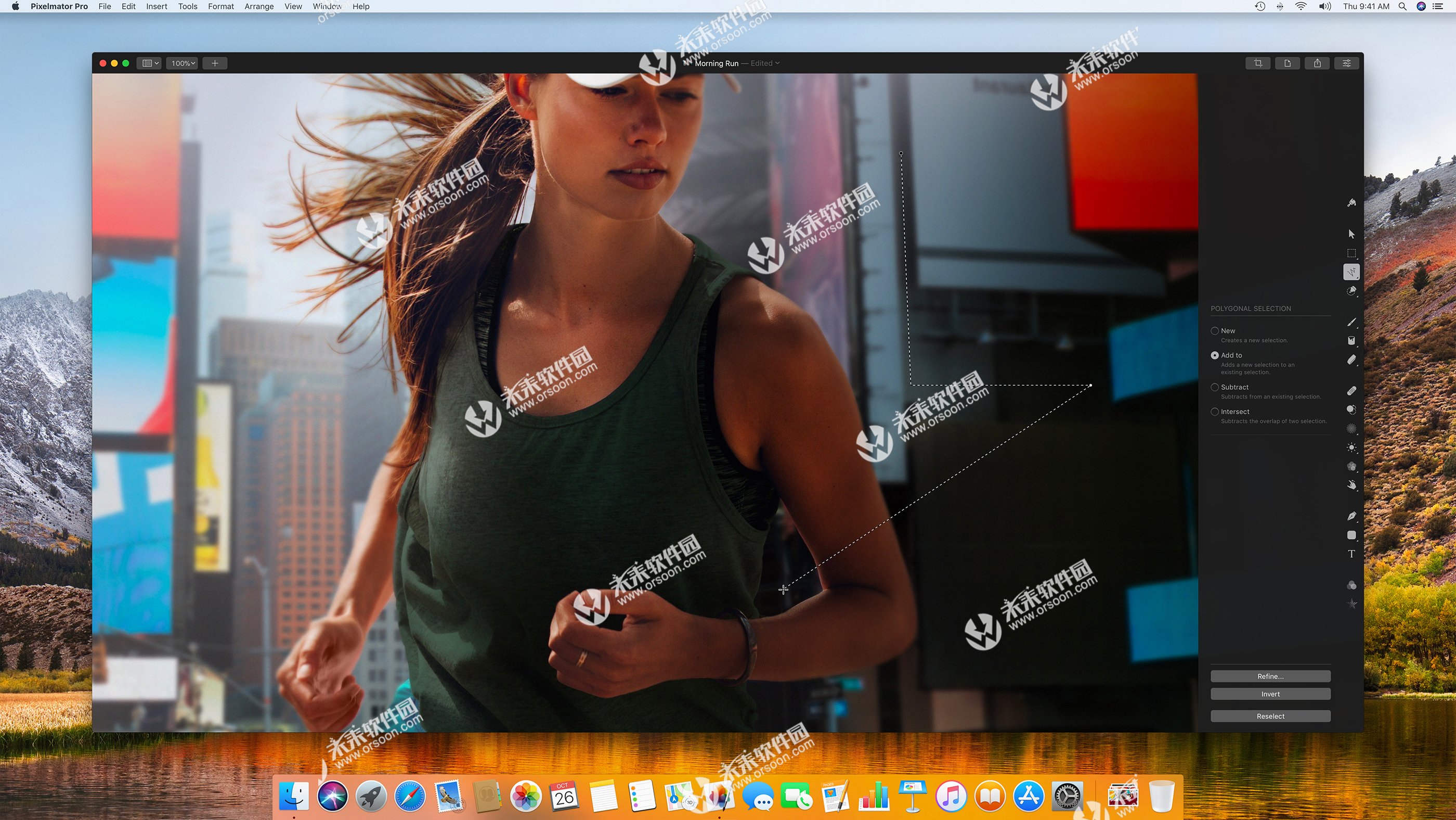Open the View menu

(293, 6)
